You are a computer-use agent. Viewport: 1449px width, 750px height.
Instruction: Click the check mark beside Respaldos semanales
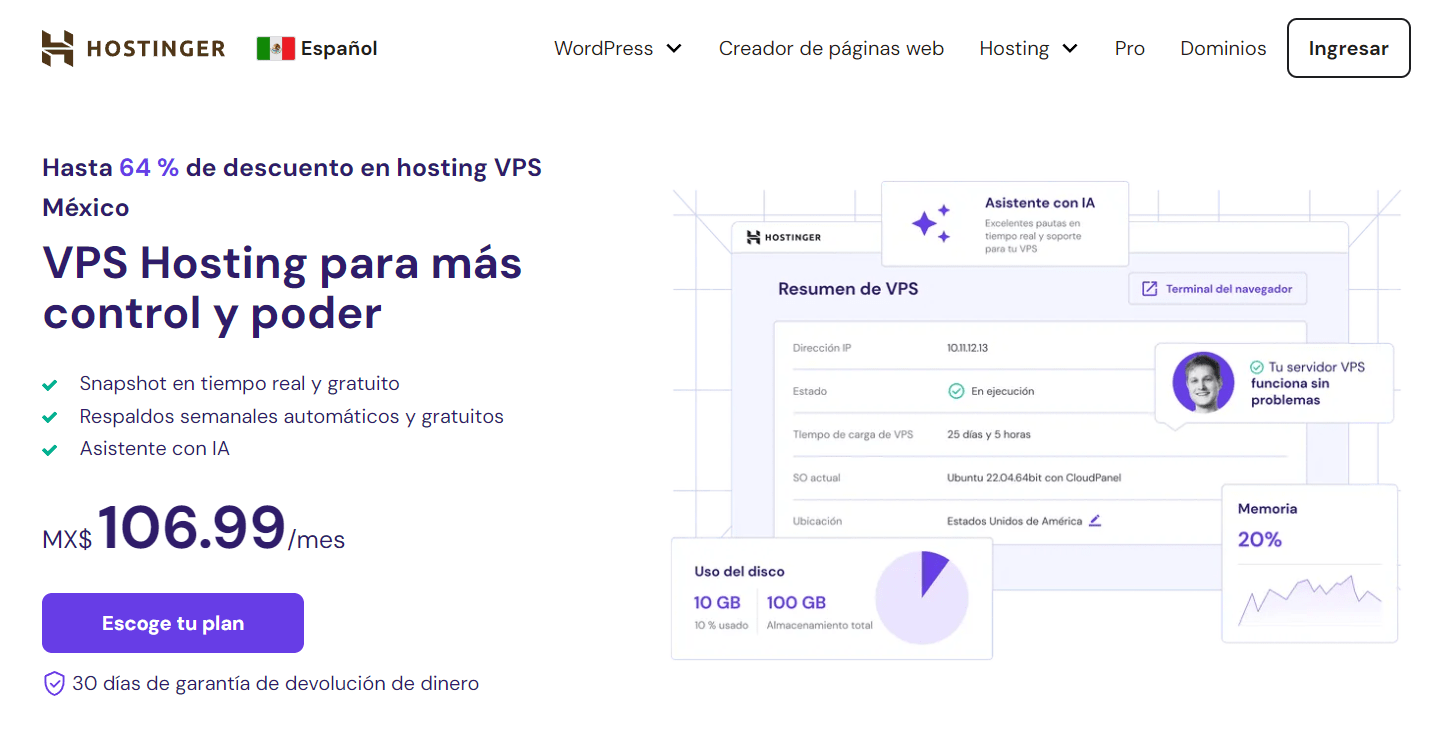click(49, 417)
